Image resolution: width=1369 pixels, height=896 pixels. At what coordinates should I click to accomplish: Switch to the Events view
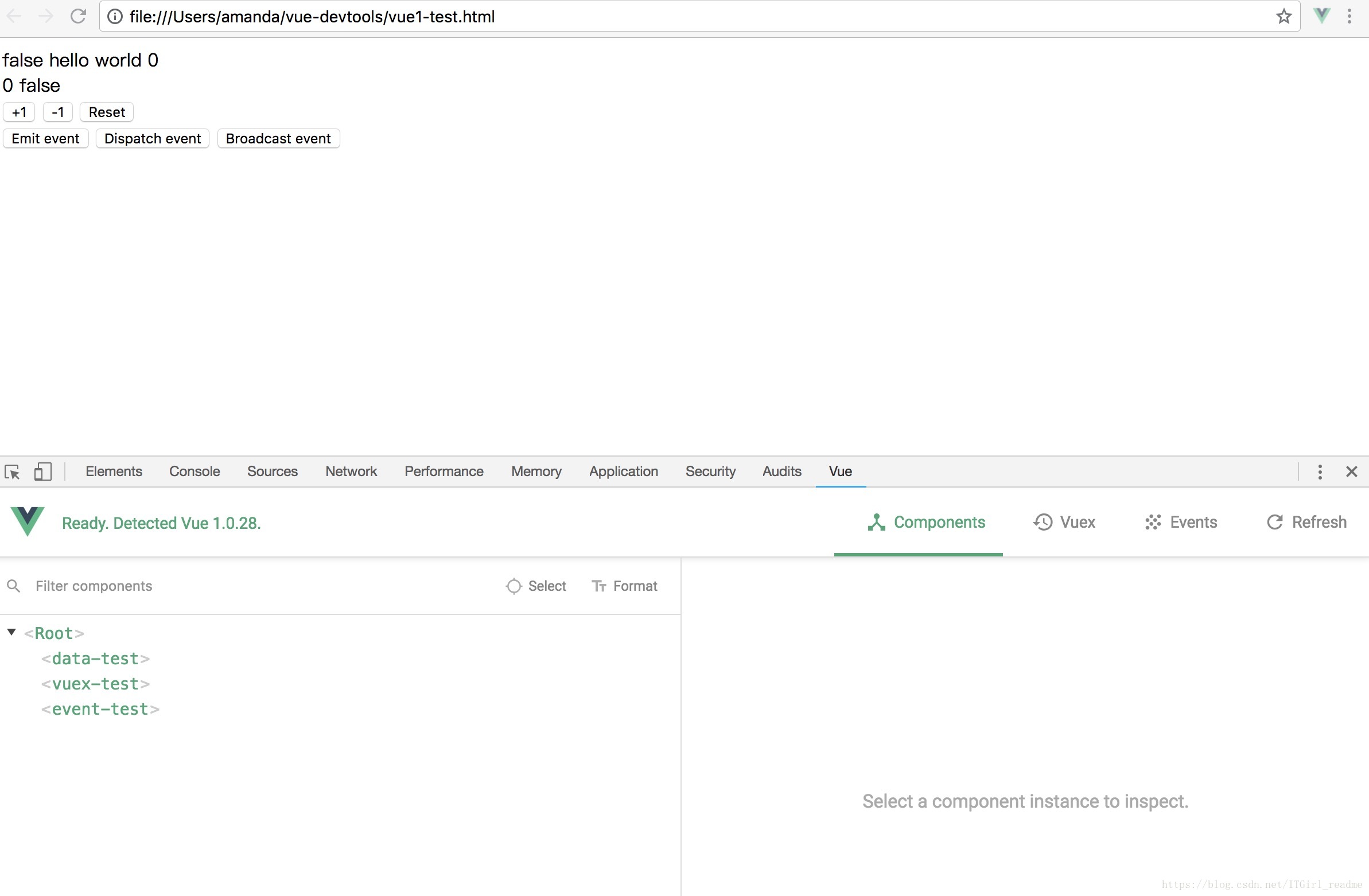point(1181,522)
